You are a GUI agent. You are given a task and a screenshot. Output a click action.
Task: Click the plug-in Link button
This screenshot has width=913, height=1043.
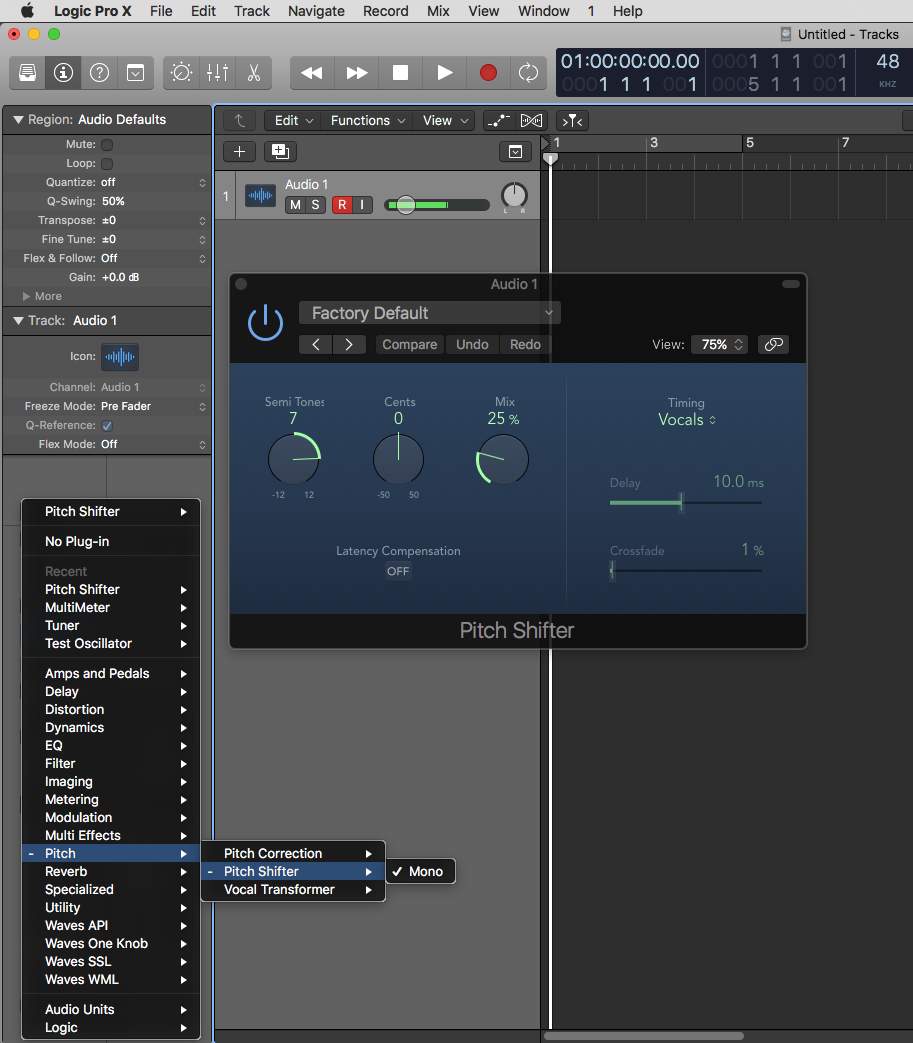(773, 345)
